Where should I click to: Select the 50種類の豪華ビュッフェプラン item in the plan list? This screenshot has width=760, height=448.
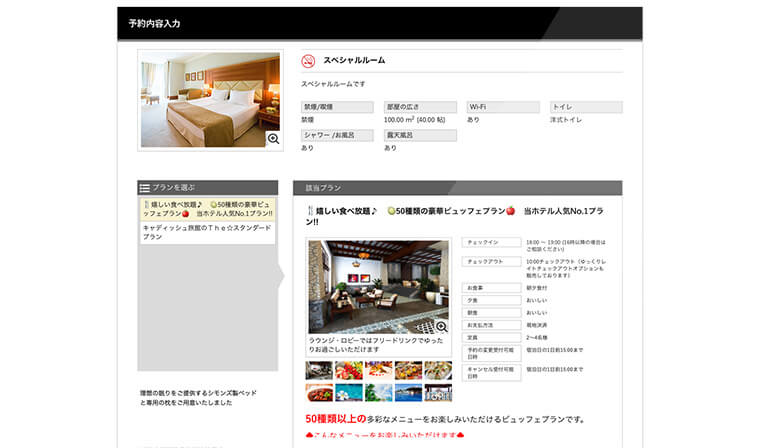207,209
